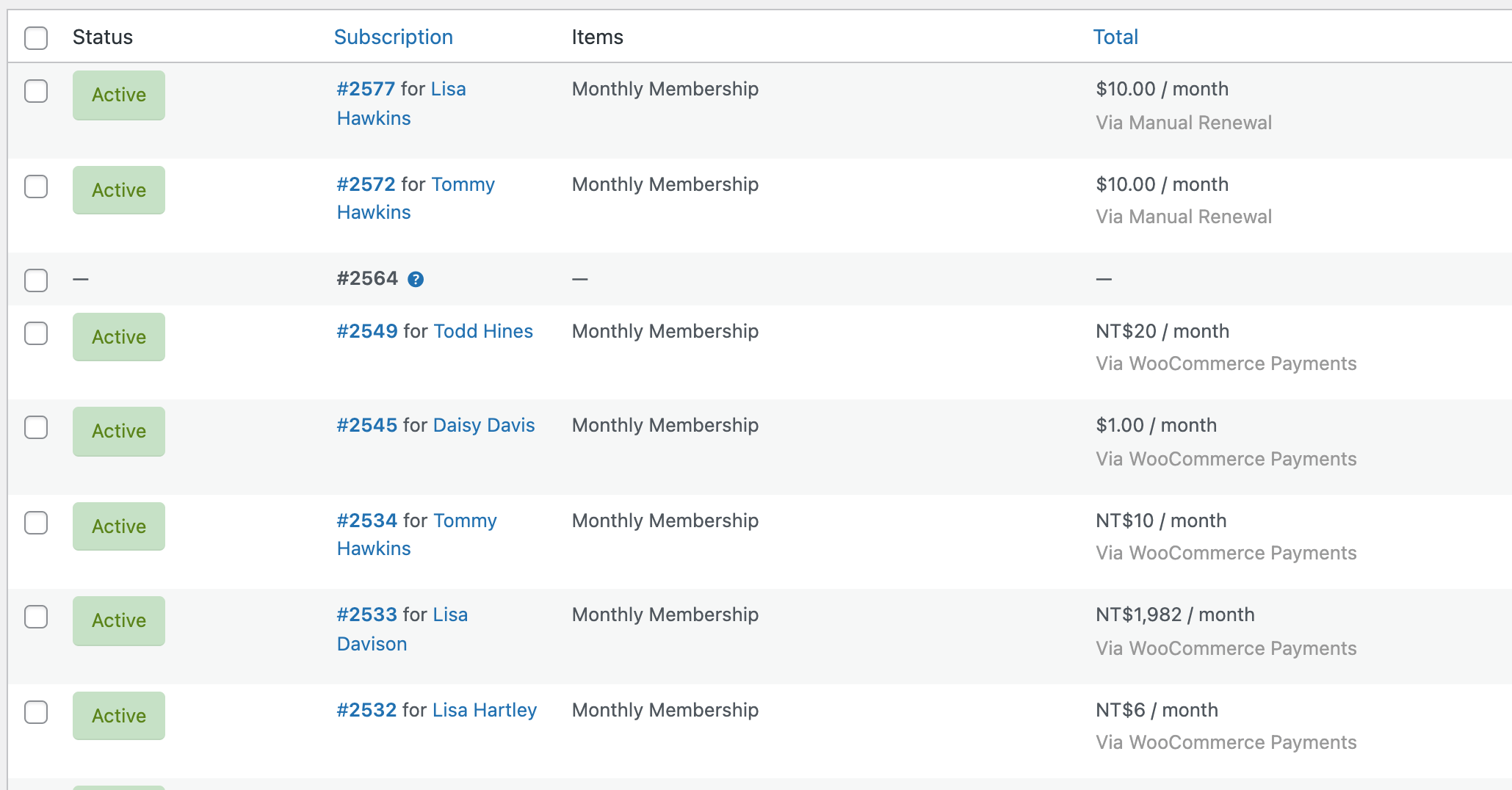Open subscription #2545
Screen dimensions: 1512x790
[366, 425]
